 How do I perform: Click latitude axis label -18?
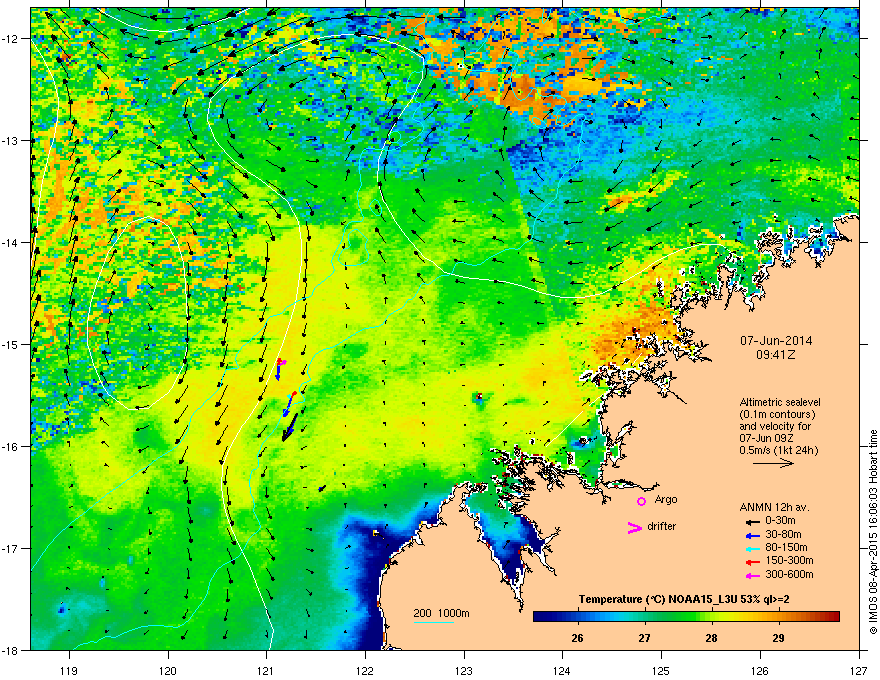tap(10, 650)
